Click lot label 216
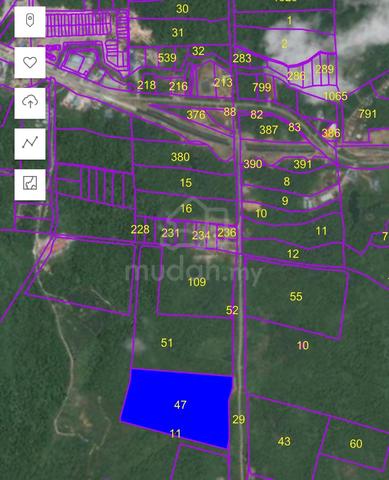 178,87
